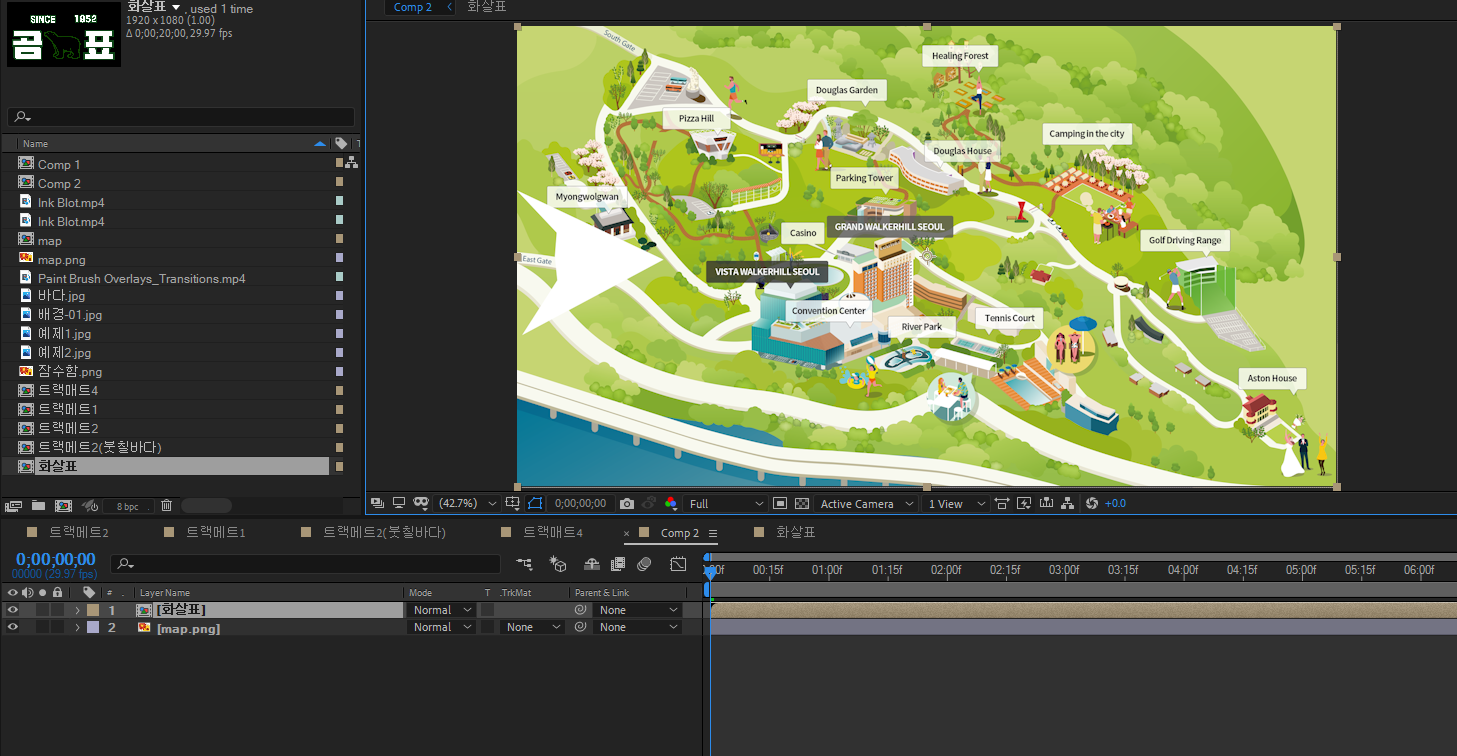The height and width of the screenshot is (756, 1457).
Task: Toggle the Transparency Grid icon
Action: (x=802, y=503)
